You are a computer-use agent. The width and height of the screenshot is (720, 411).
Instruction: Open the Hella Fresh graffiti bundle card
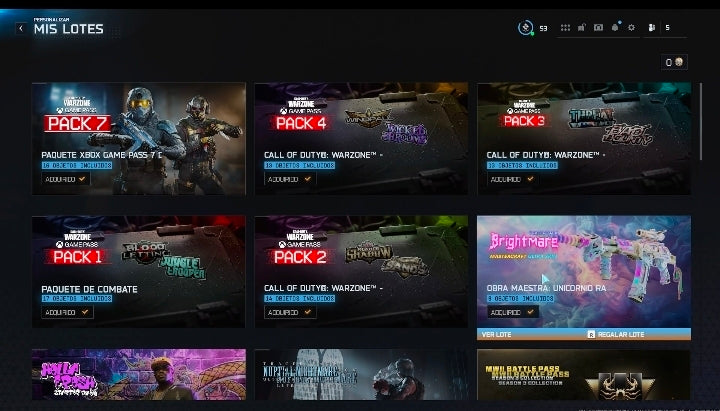pyautogui.click(x=139, y=374)
